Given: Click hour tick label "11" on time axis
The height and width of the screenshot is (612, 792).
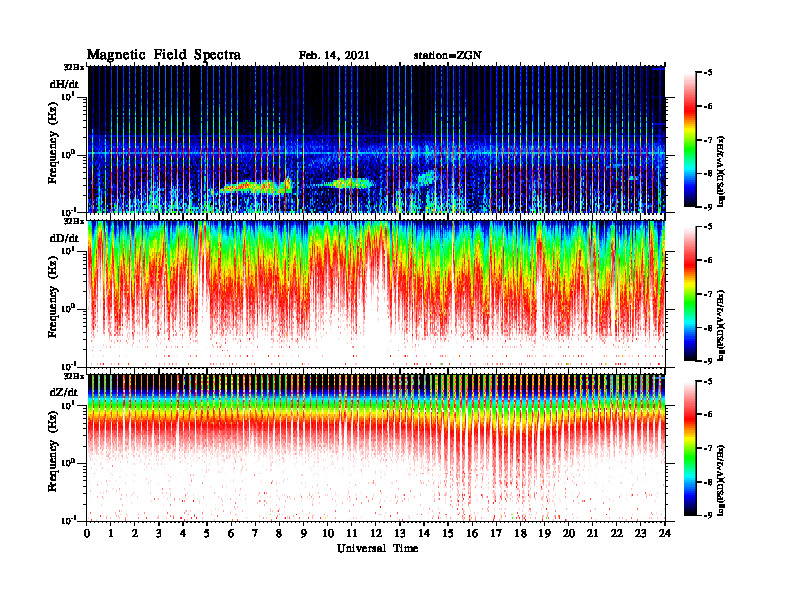Looking at the screenshot, I should click(352, 534).
